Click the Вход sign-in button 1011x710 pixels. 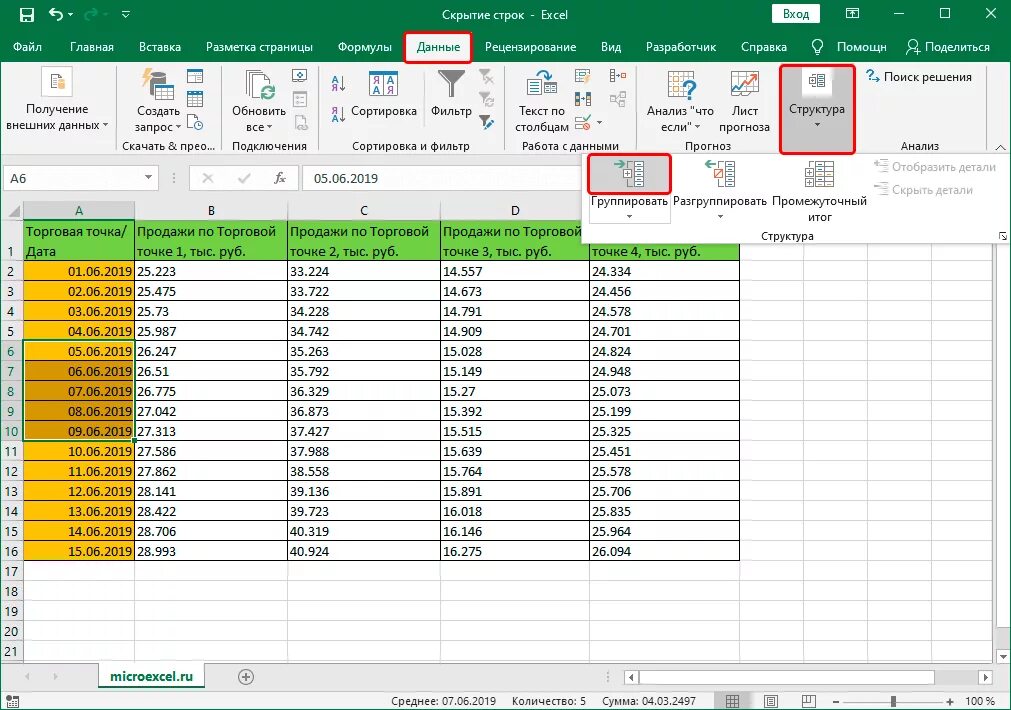point(796,14)
